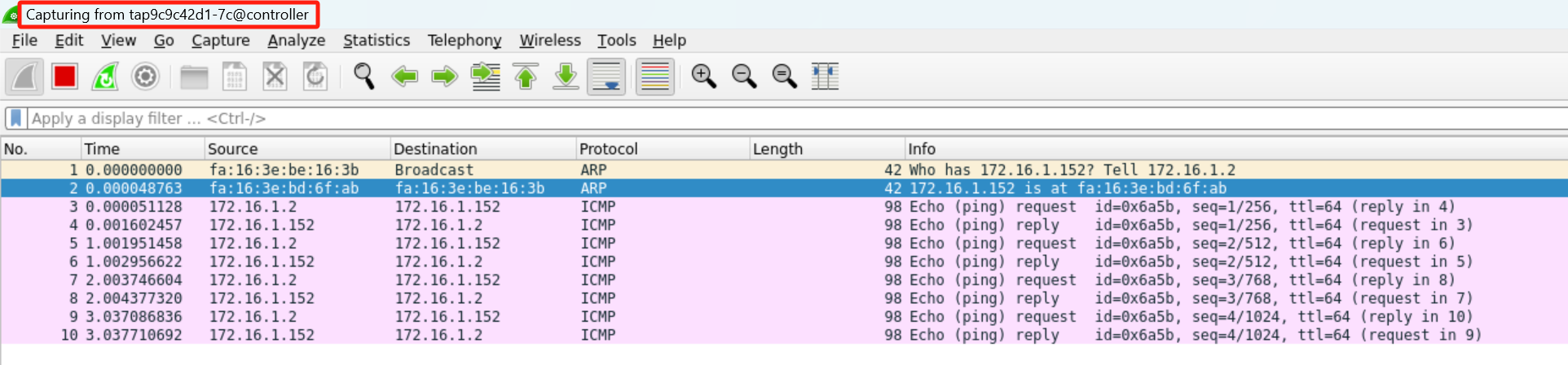This screenshot has width=1568, height=365.
Task: Toggle packet list colorization
Action: [x=654, y=77]
